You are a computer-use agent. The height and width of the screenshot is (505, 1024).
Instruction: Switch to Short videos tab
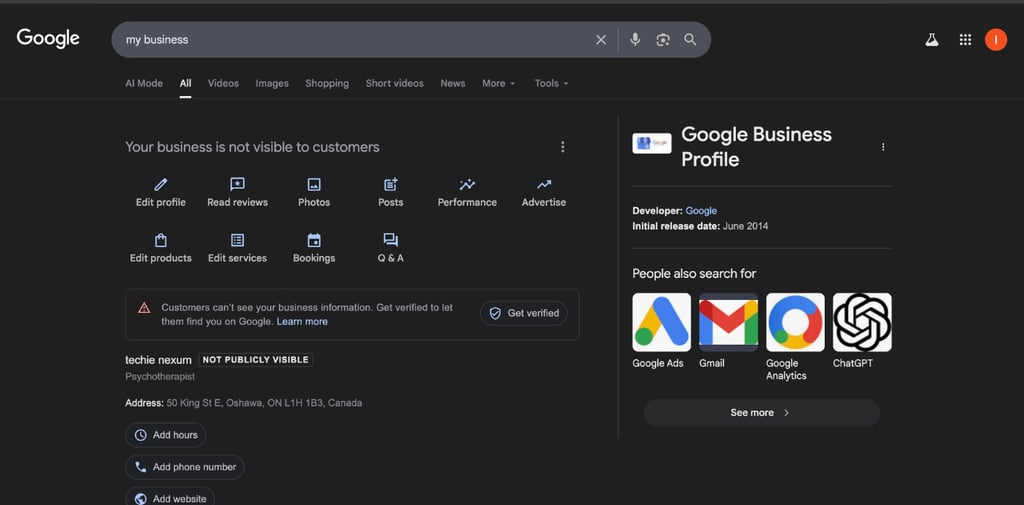pos(394,84)
